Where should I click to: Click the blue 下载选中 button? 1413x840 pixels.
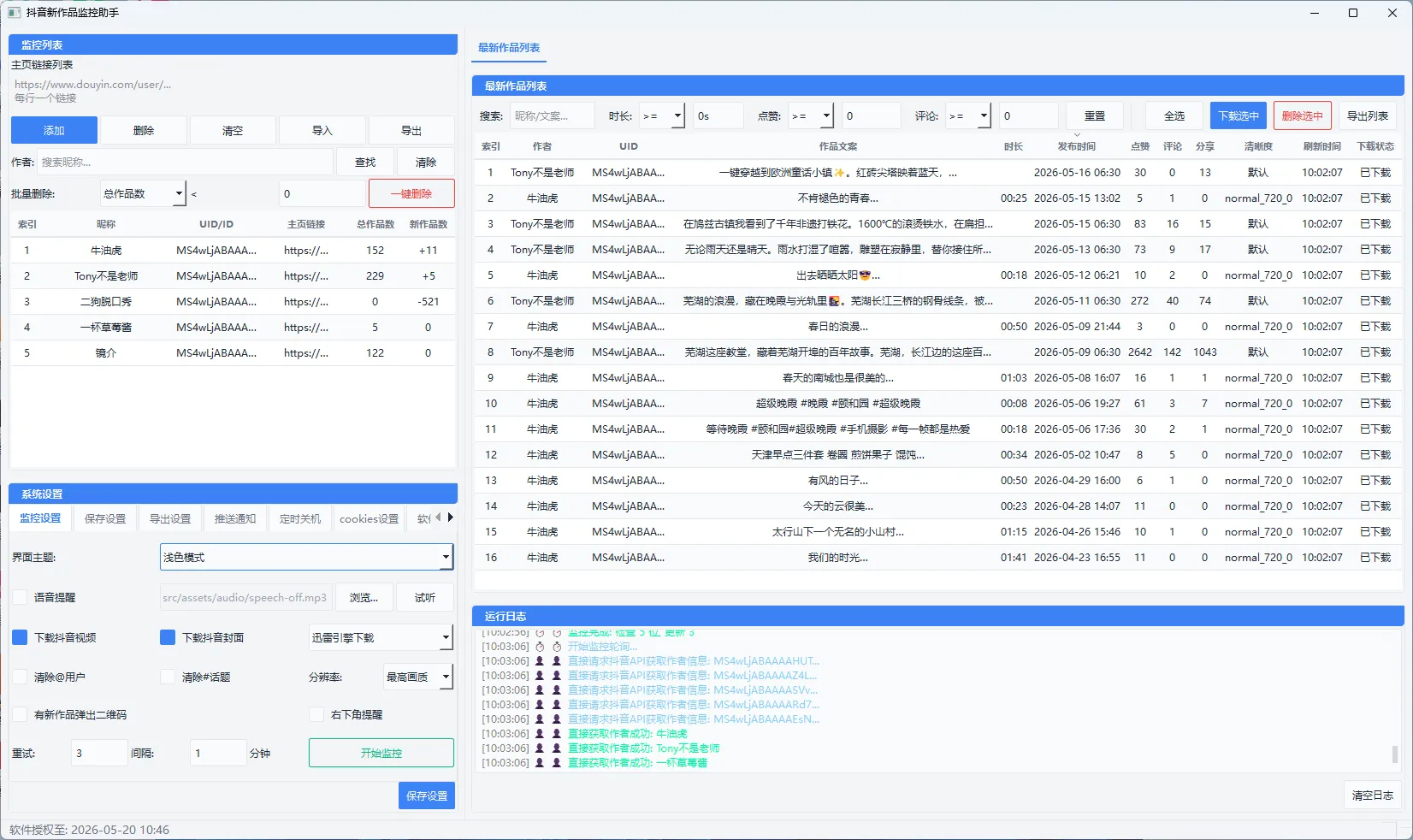tap(1239, 115)
